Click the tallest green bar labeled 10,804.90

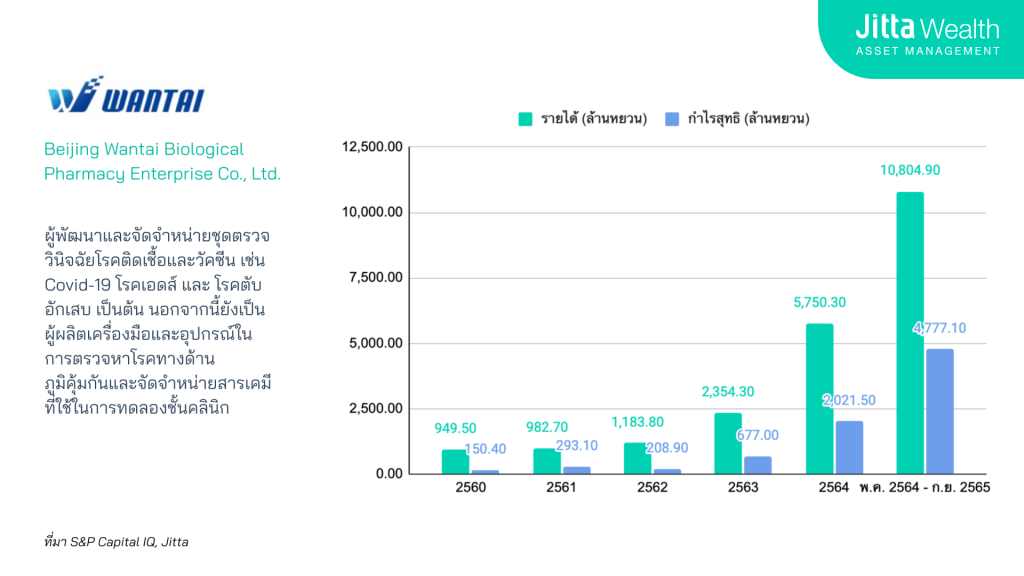[910, 332]
